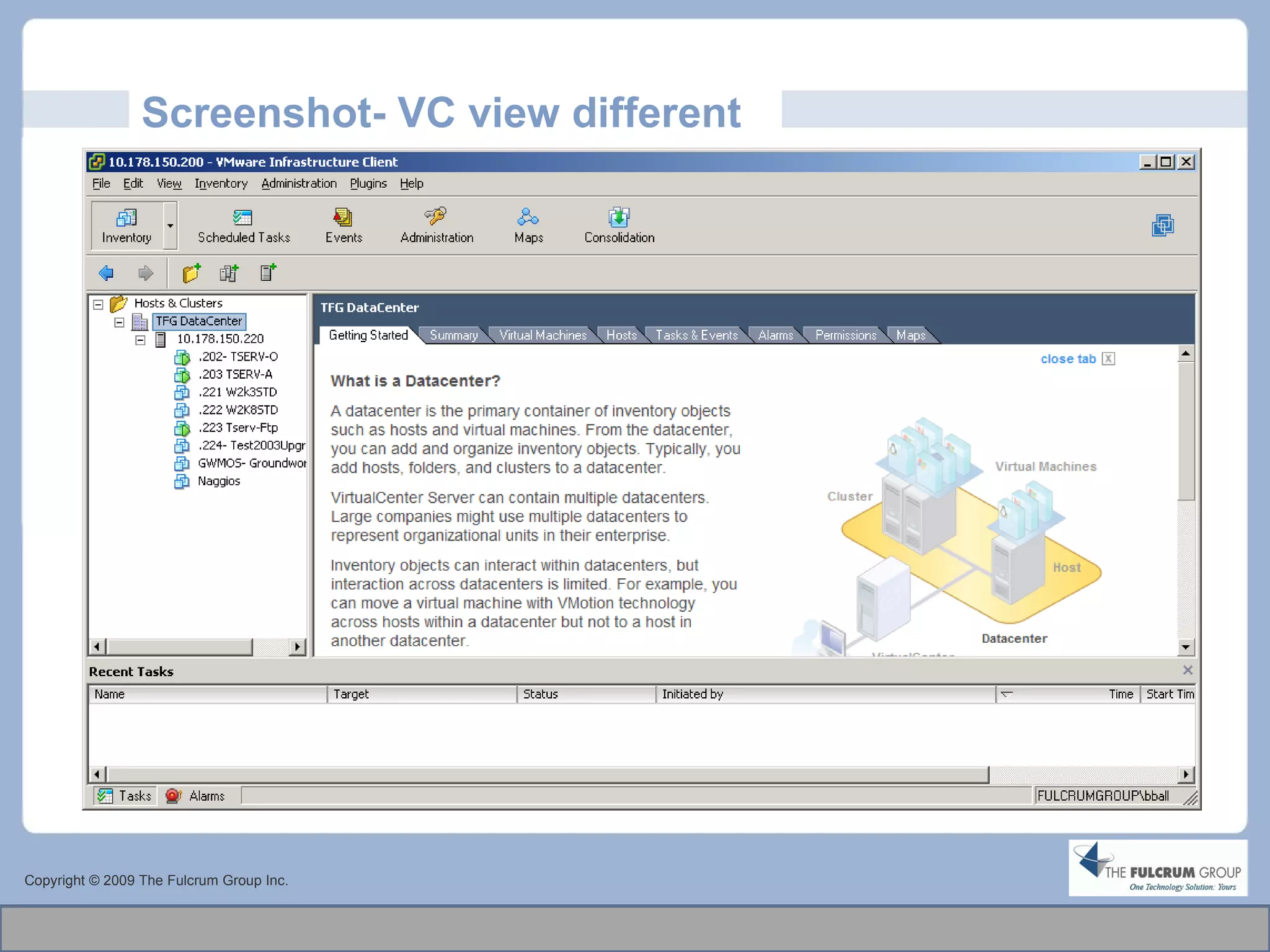1270x952 pixels.
Task: Open the Help menu
Action: point(411,183)
